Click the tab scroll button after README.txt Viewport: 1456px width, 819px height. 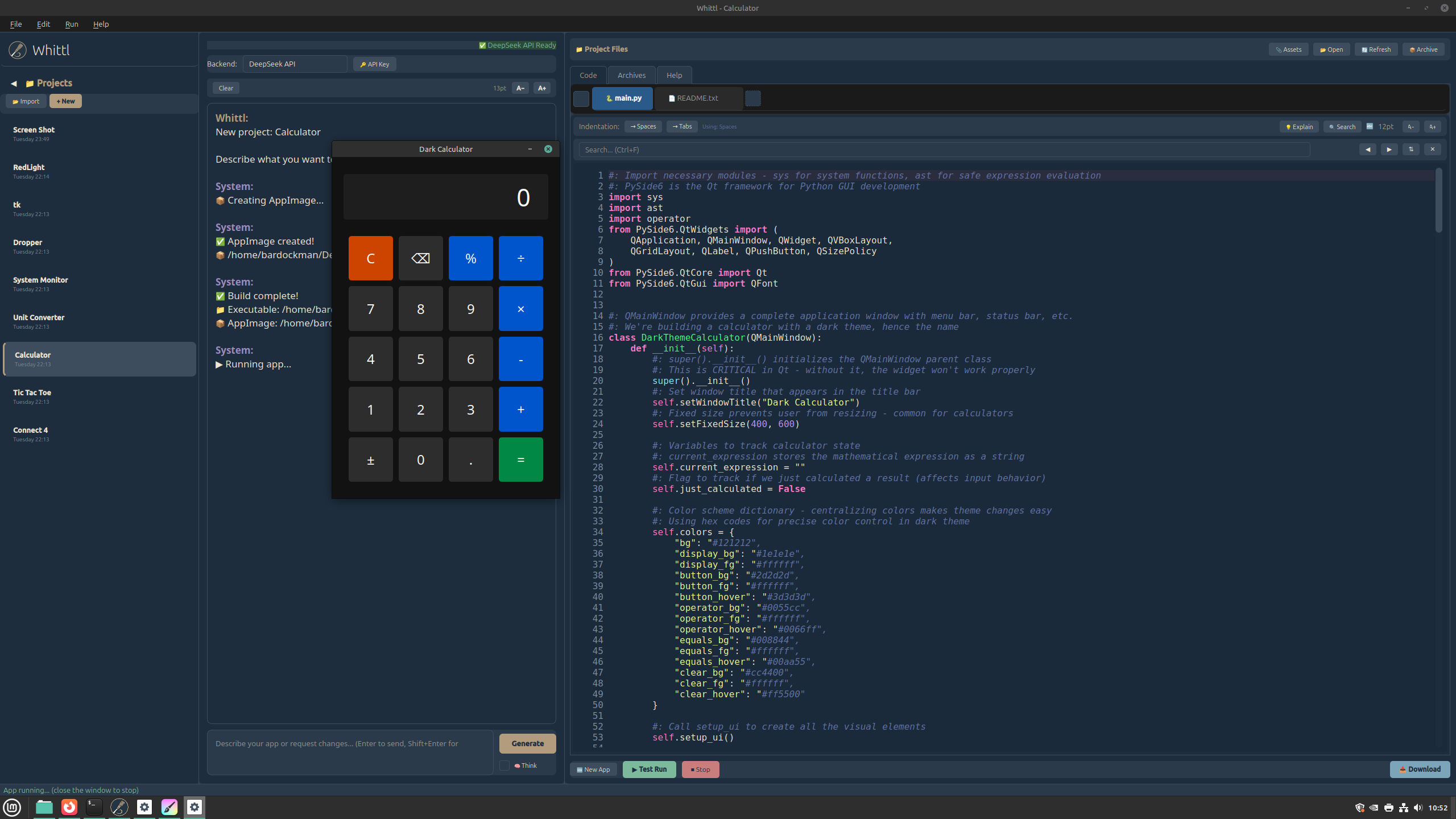(x=752, y=98)
